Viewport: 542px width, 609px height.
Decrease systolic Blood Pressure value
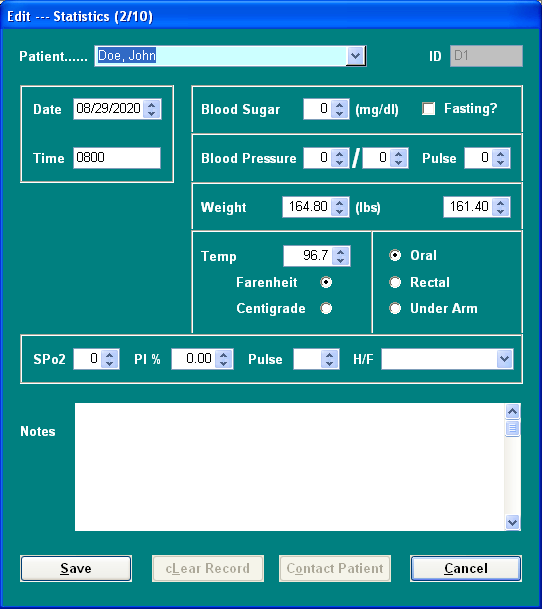point(340,162)
